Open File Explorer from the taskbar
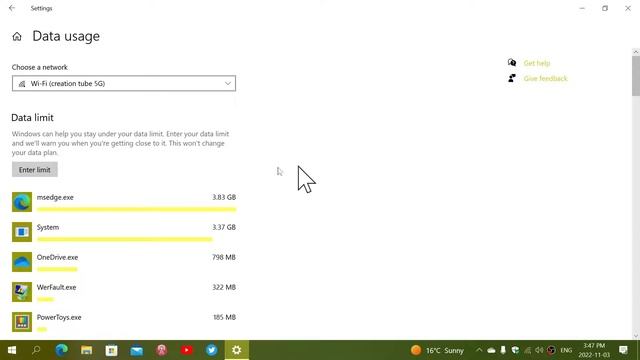This screenshot has width=640, height=360. pos(87,350)
